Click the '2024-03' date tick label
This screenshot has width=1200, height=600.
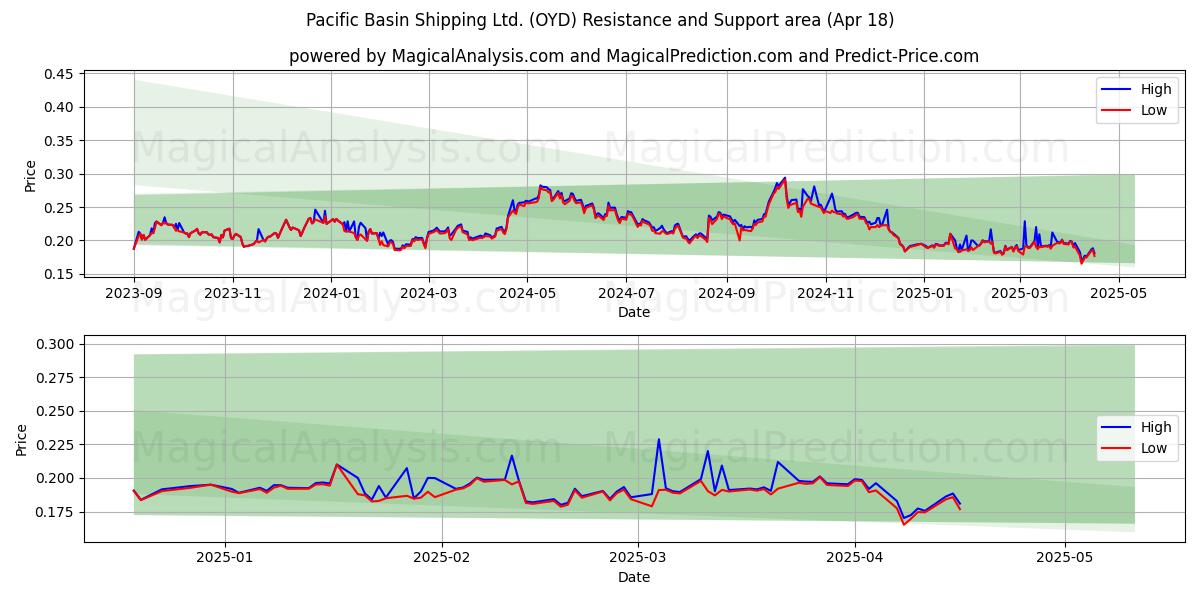(428, 294)
